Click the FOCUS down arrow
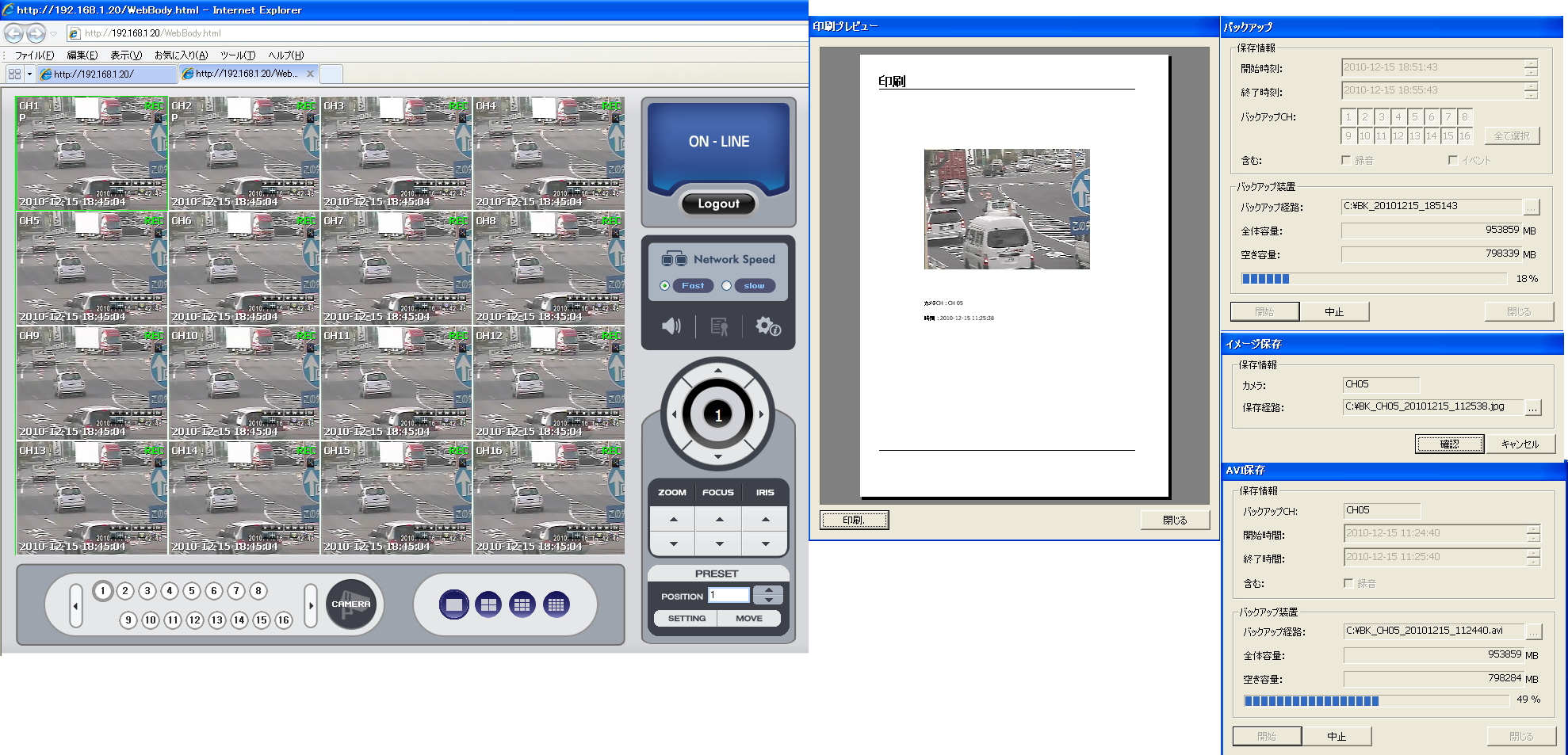The image size is (1568, 755). [x=719, y=544]
